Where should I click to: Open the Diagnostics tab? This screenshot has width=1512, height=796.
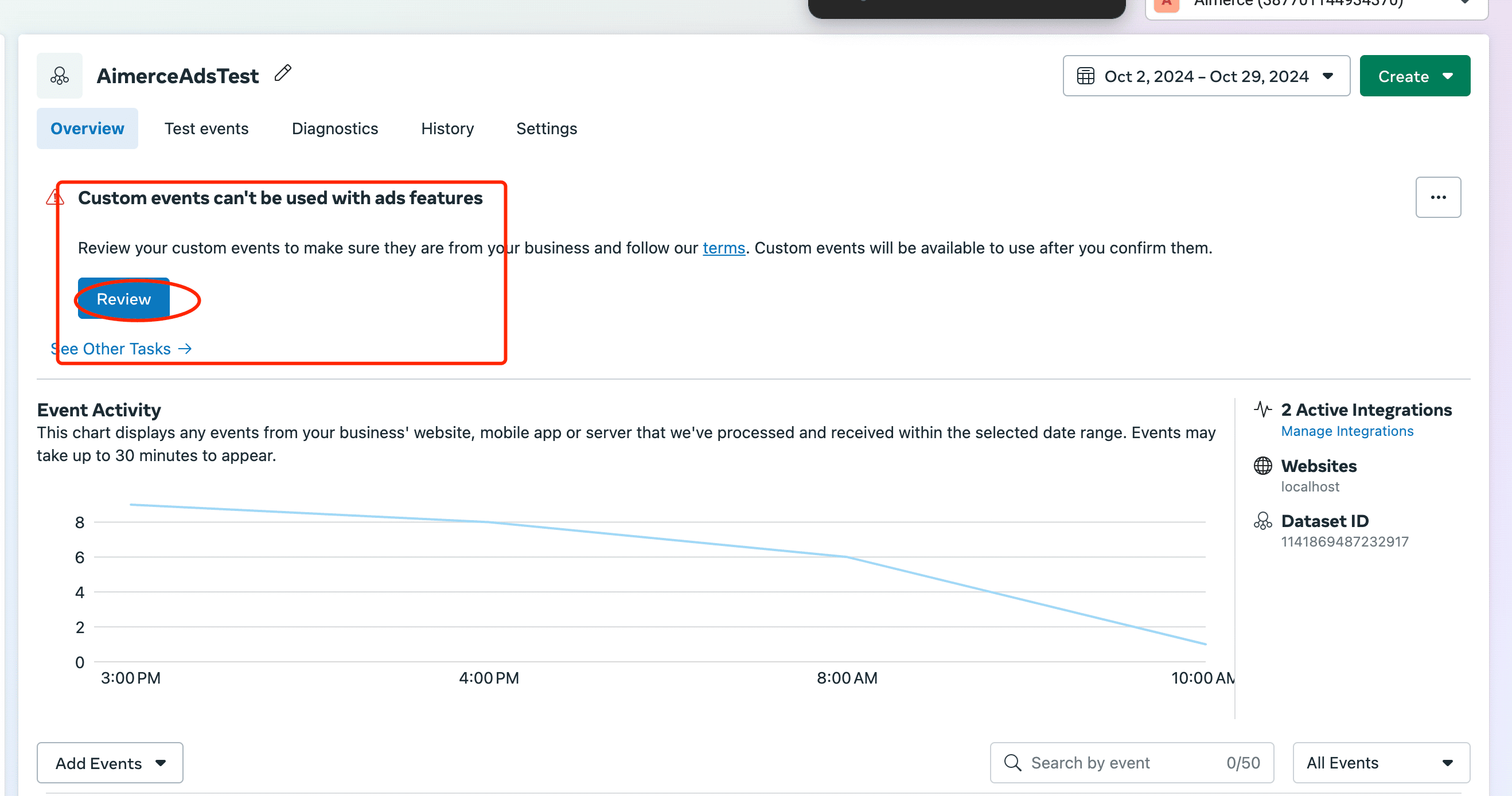334,128
